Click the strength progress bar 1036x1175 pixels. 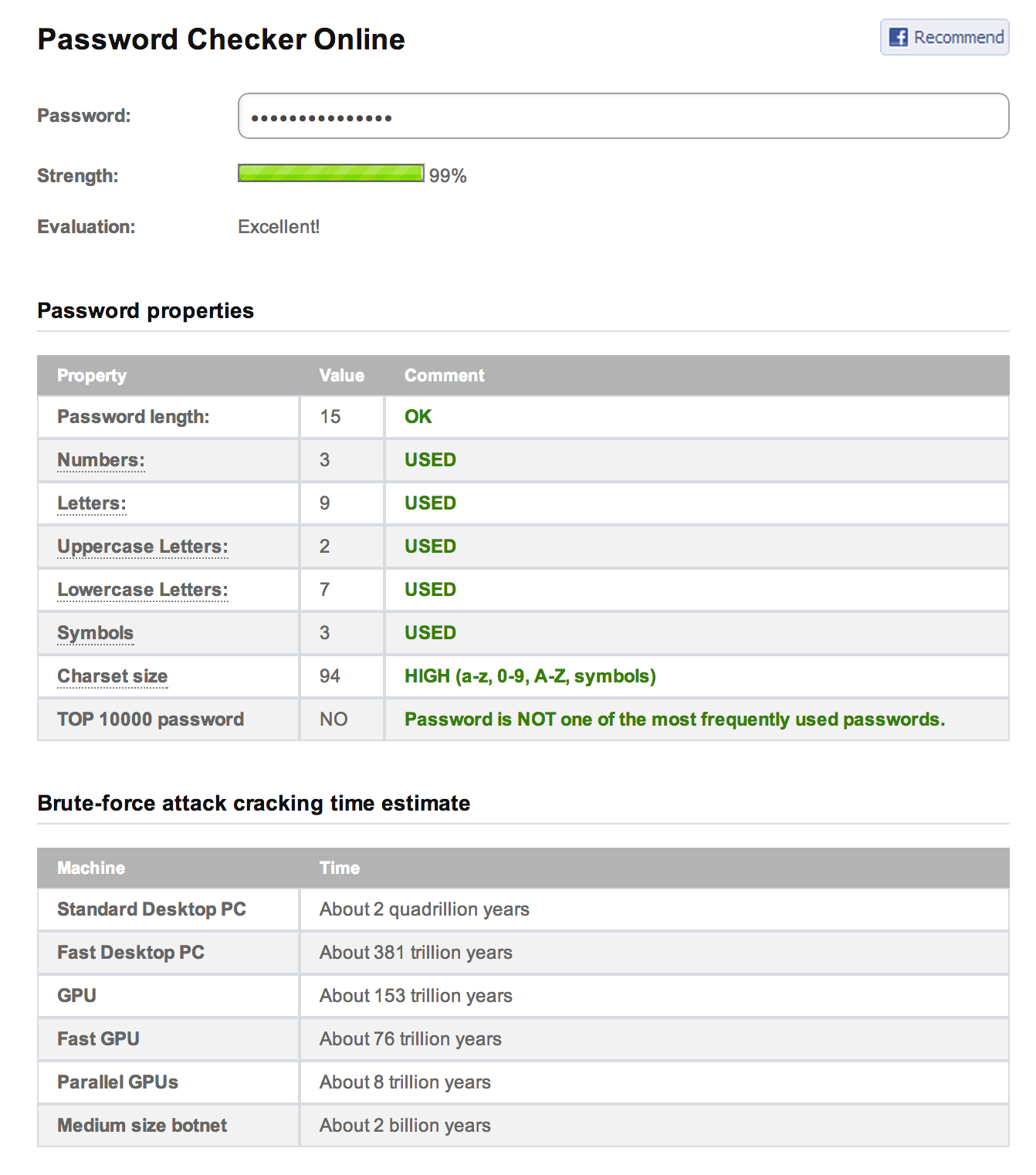pyautogui.click(x=330, y=174)
